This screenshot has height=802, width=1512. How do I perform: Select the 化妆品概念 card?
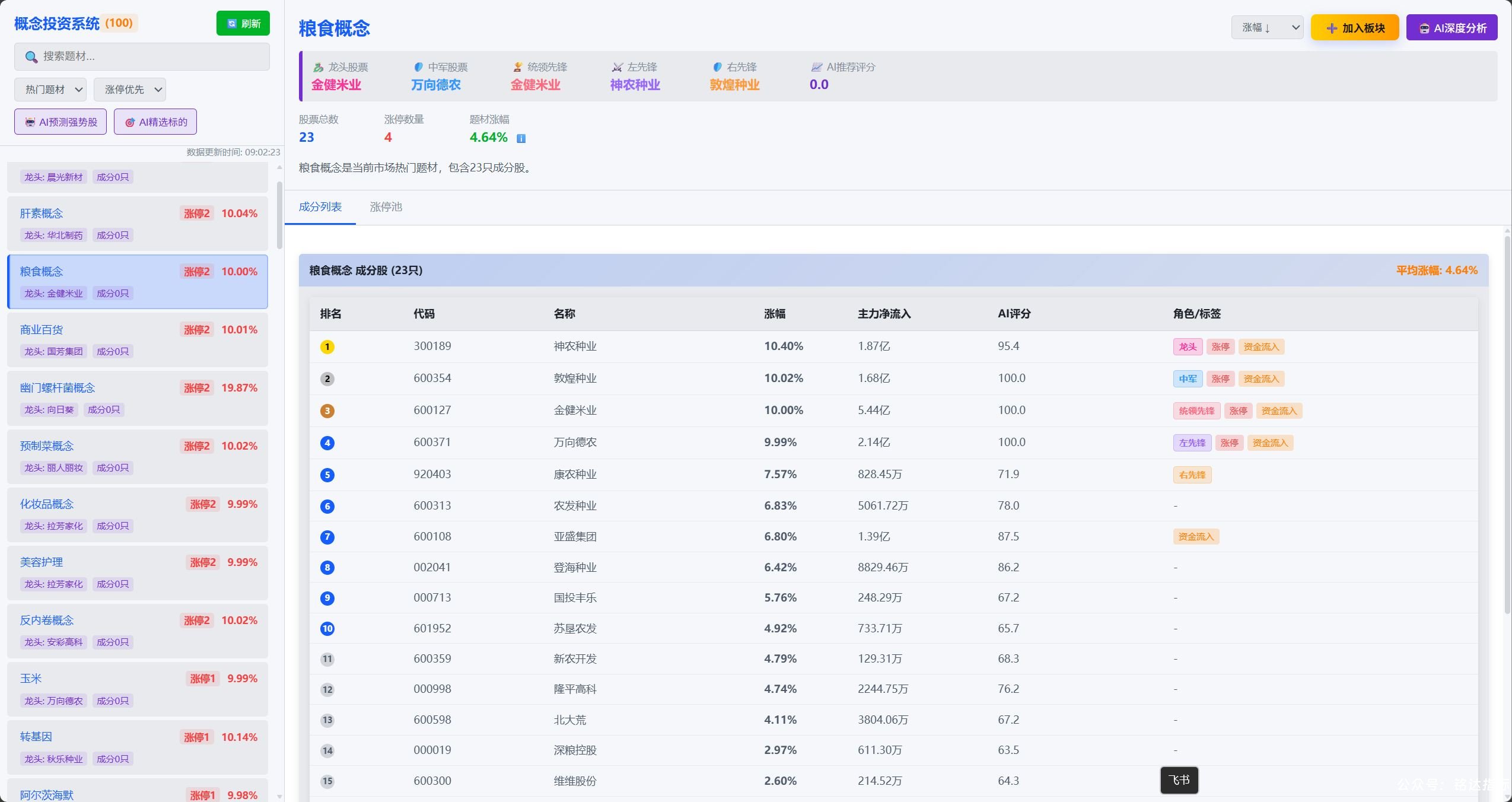point(138,514)
